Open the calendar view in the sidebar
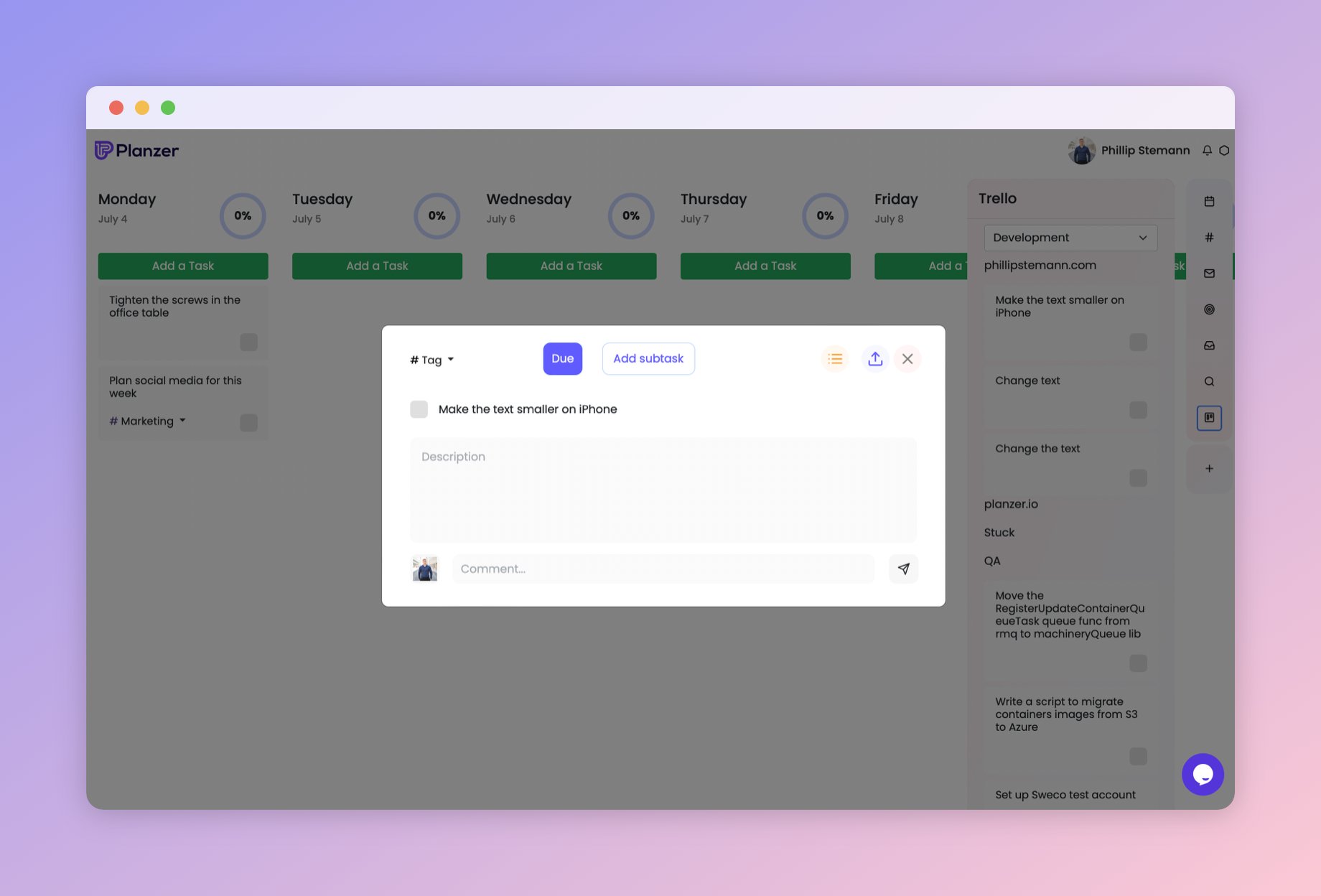 click(x=1210, y=202)
